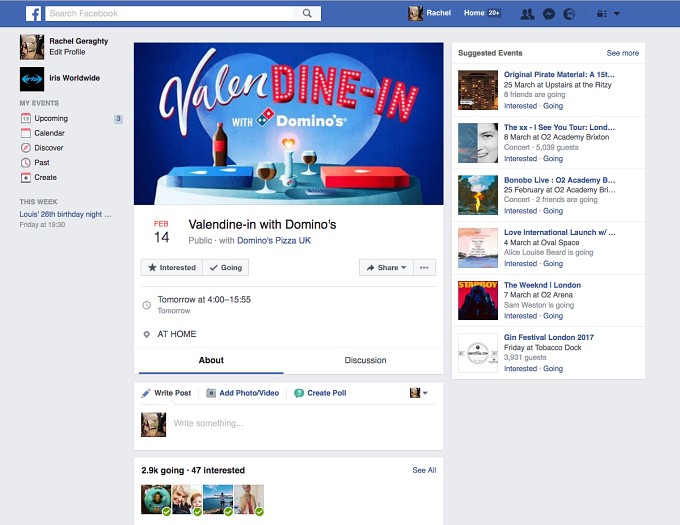Mark Going for The Weeknd London event
The image size is (680, 525).
pos(553,316)
